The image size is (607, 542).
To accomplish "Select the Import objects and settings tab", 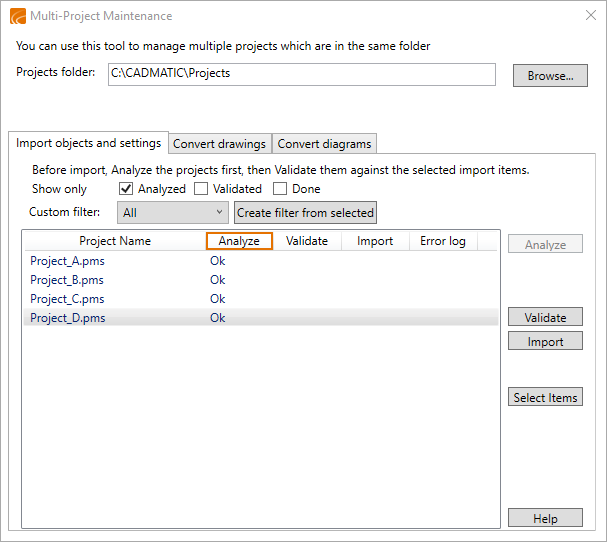I will pos(88,143).
